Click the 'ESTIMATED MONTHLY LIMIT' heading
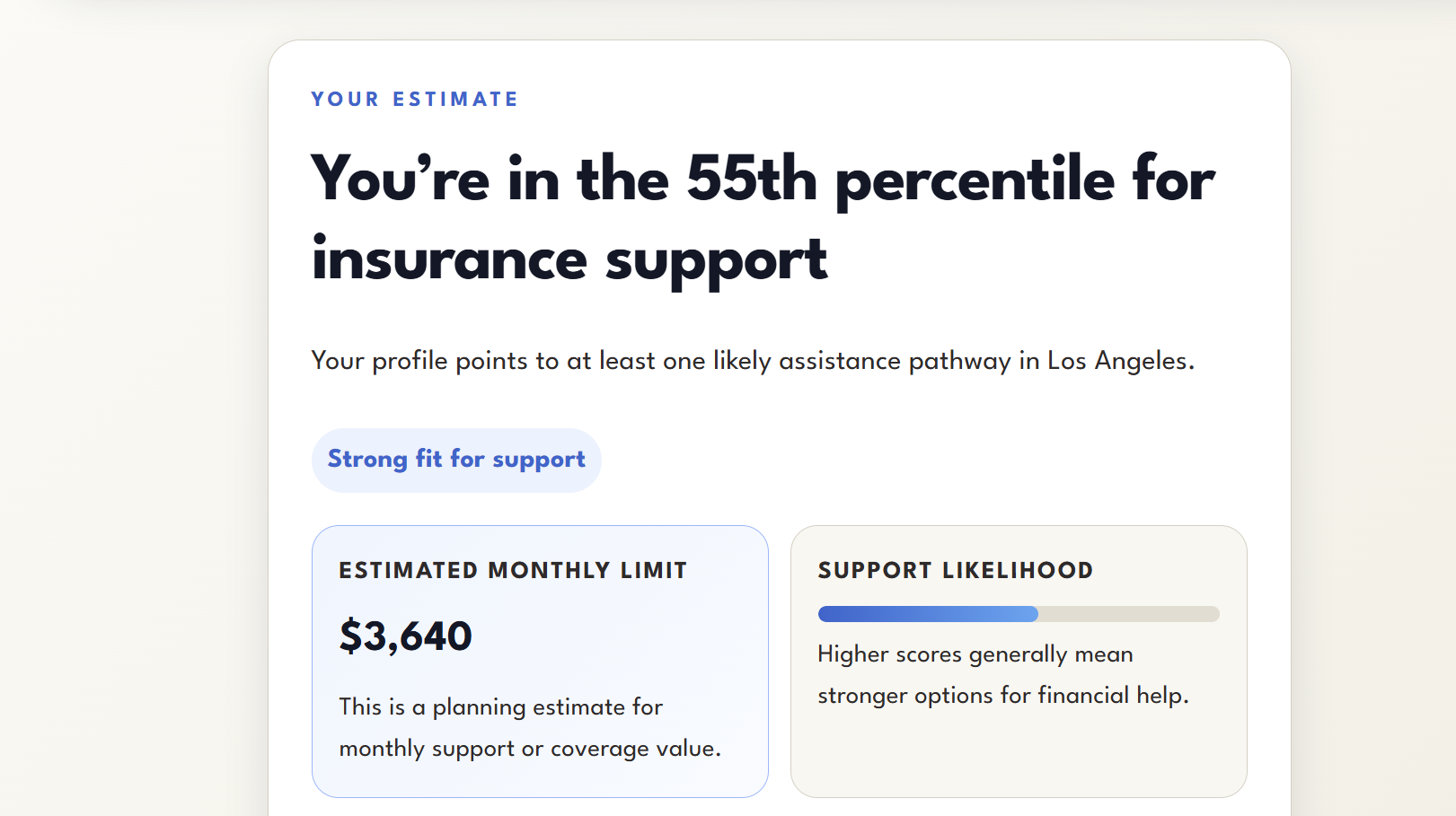Image resolution: width=1456 pixels, height=816 pixels. point(513,570)
